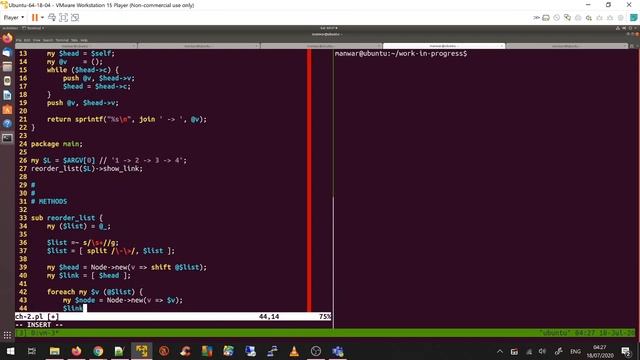640x360 pixels.
Task: Launch Google Chrome from Windows taskbar
Action: click(98, 351)
